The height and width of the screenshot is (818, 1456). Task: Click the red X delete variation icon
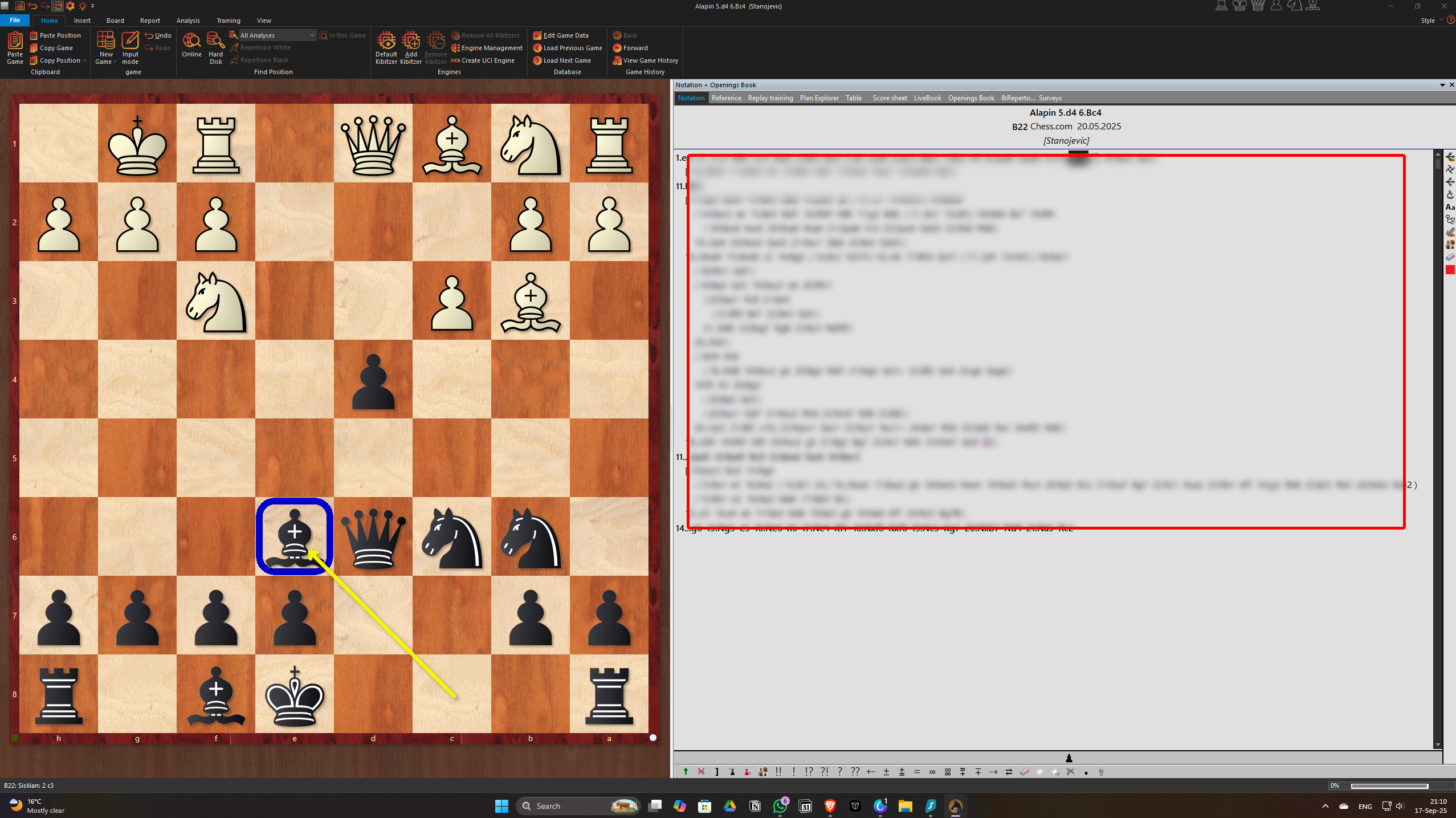point(702,772)
